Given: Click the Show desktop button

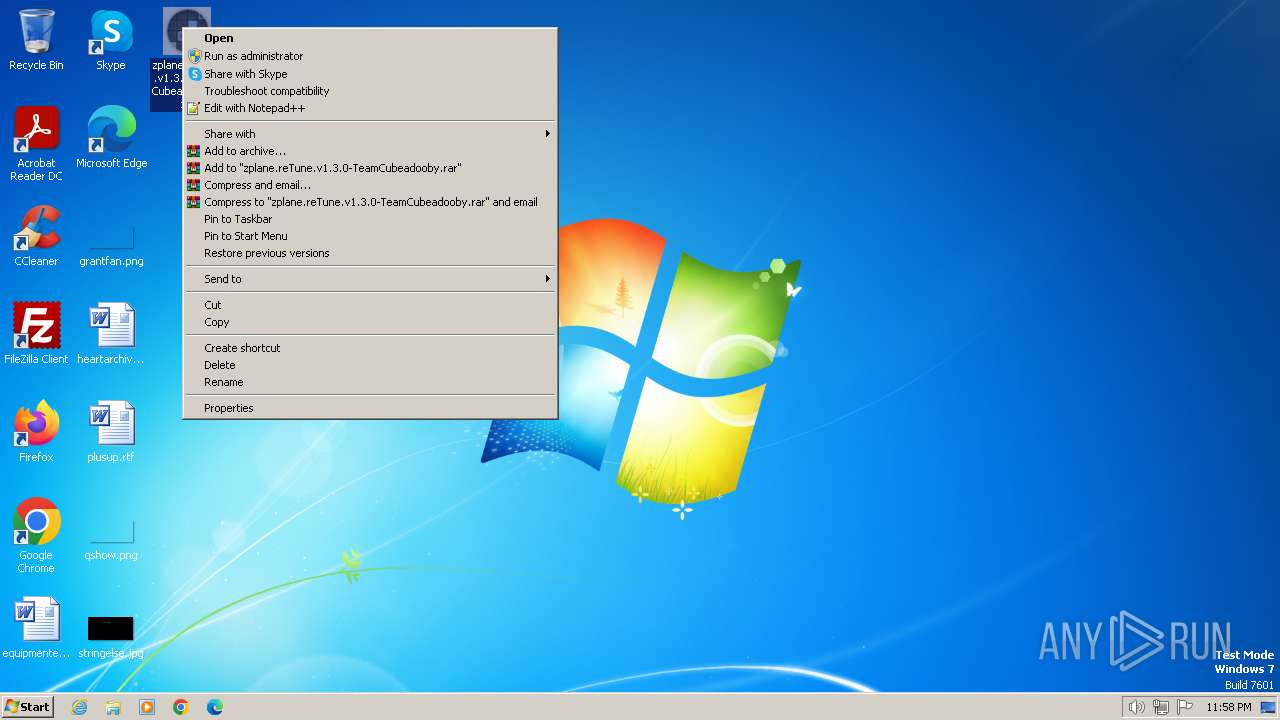Looking at the screenshot, I should (x=1268, y=707).
